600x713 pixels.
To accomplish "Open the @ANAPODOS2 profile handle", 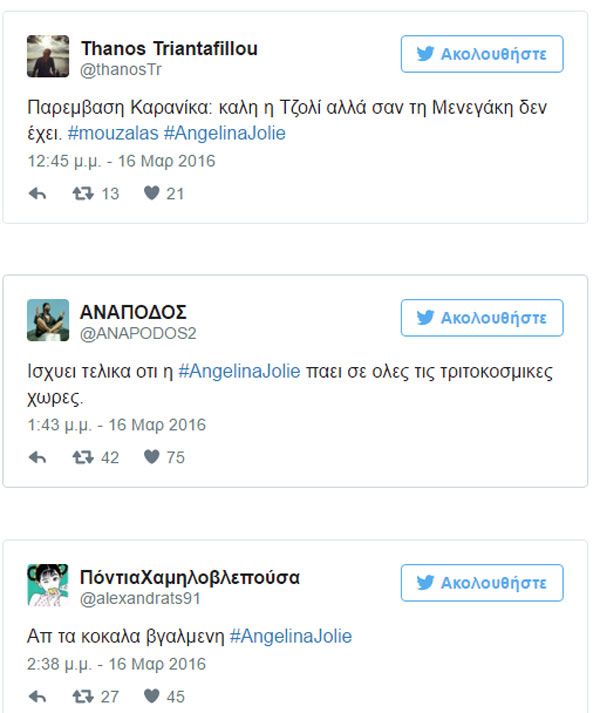I will tap(138, 333).
